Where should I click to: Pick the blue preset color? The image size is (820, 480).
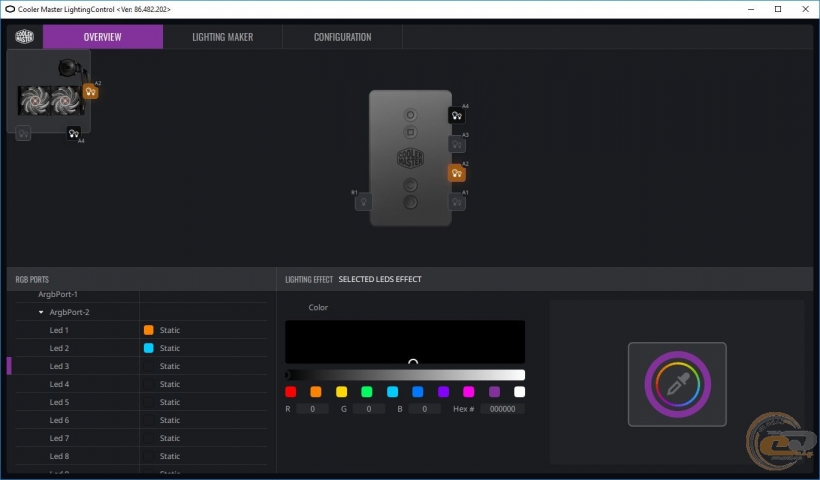pos(418,392)
